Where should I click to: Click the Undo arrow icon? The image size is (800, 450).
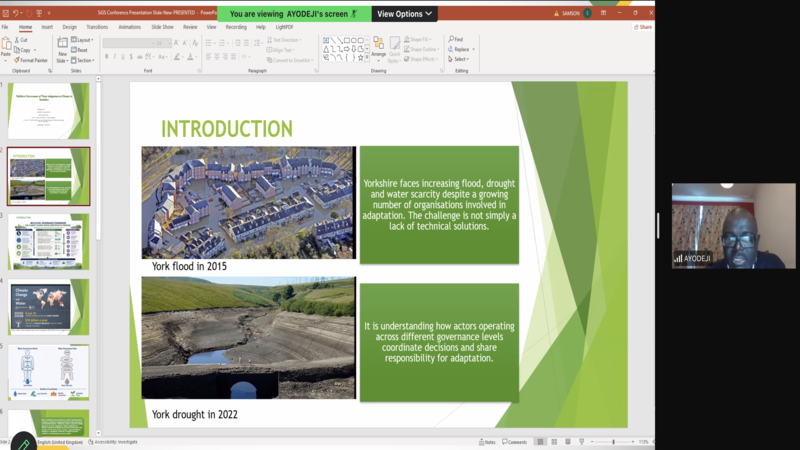(x=16, y=13)
